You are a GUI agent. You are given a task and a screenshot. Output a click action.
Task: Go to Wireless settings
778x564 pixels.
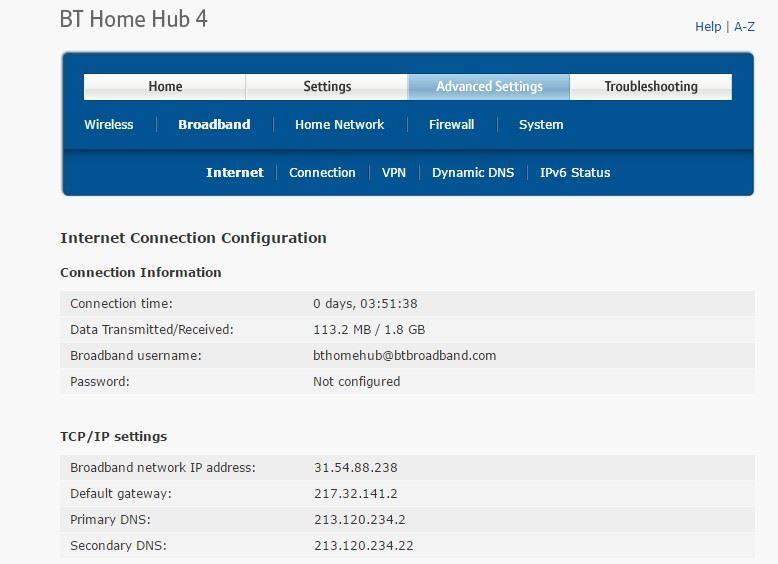pos(109,125)
